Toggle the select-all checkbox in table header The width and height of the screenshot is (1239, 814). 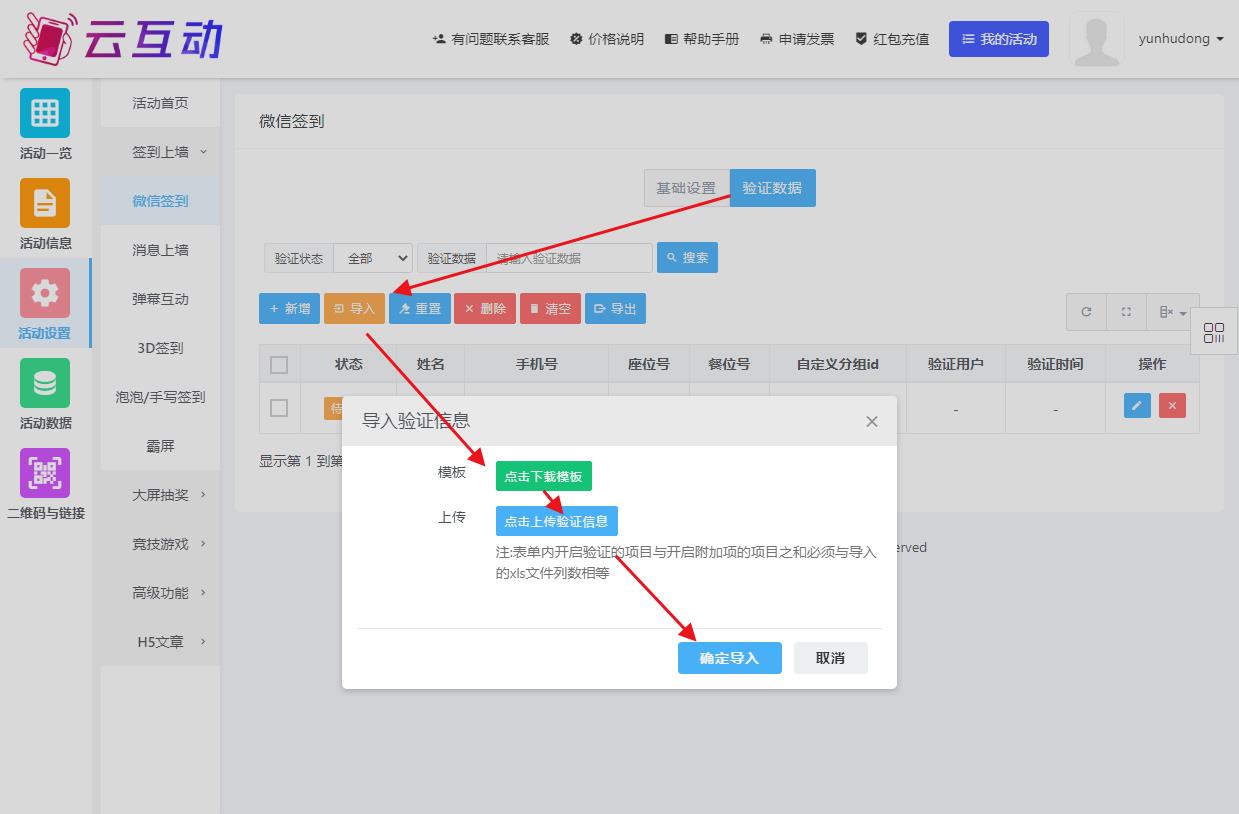pos(279,365)
